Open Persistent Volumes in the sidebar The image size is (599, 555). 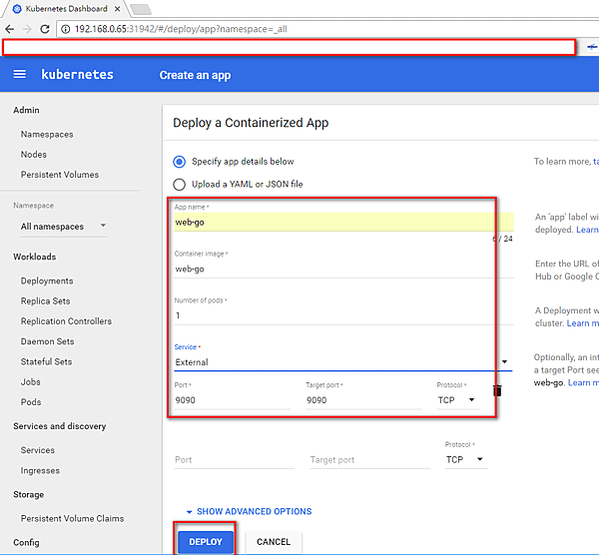pos(60,175)
